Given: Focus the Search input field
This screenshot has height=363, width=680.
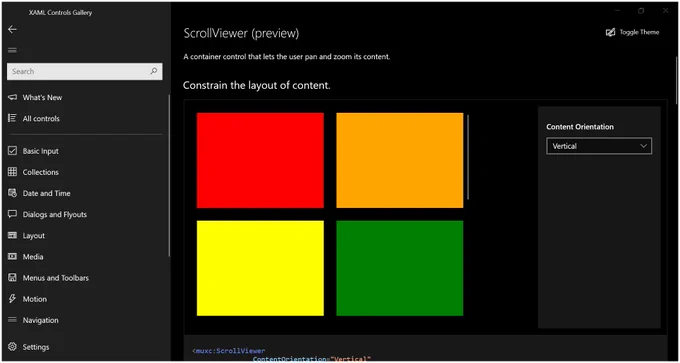Looking at the screenshot, I should click(85, 72).
